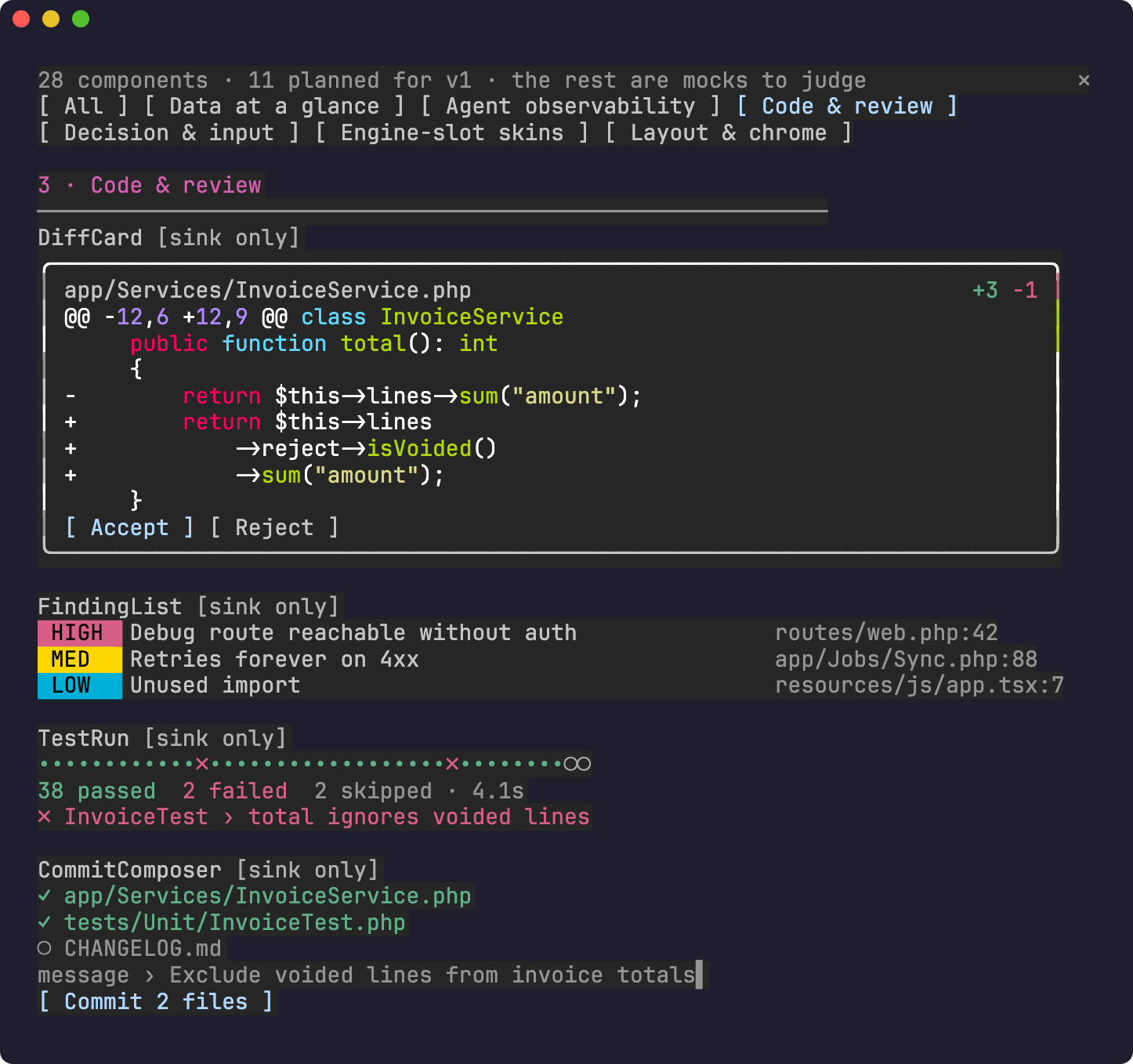Accept the InvoiceService diff
This screenshot has height=1064, width=1133.
click(129, 527)
